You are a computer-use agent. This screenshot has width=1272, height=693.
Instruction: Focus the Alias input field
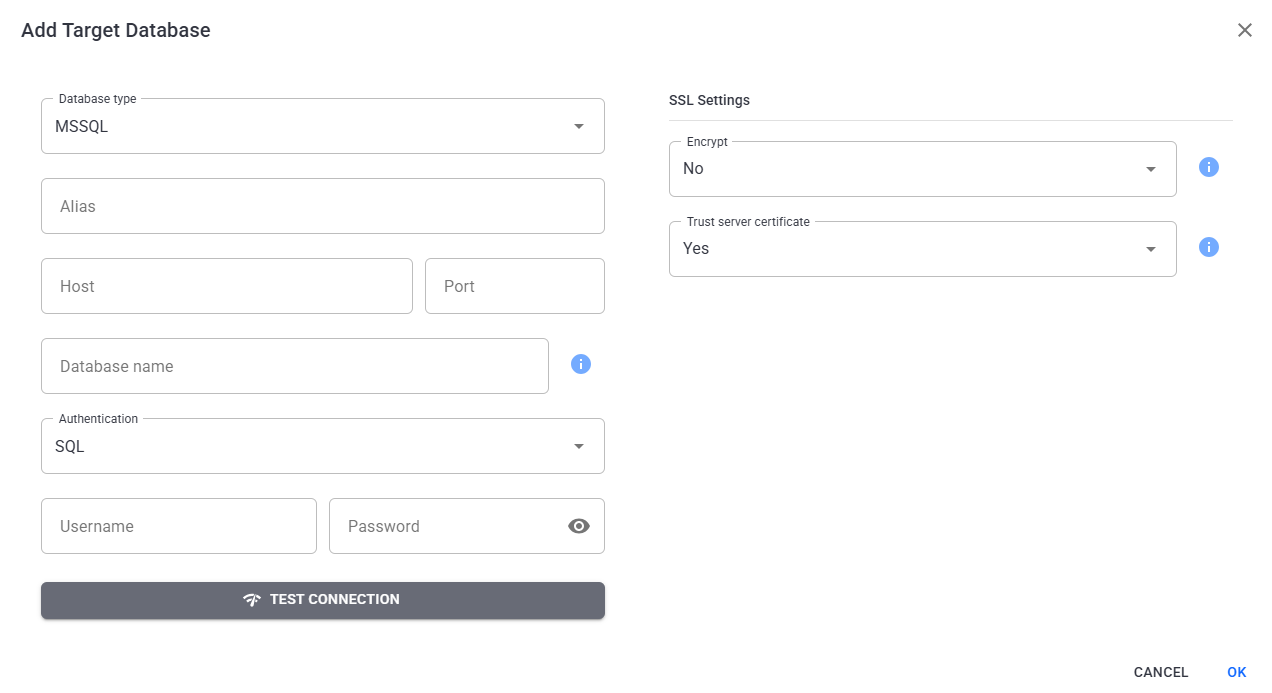click(x=323, y=206)
